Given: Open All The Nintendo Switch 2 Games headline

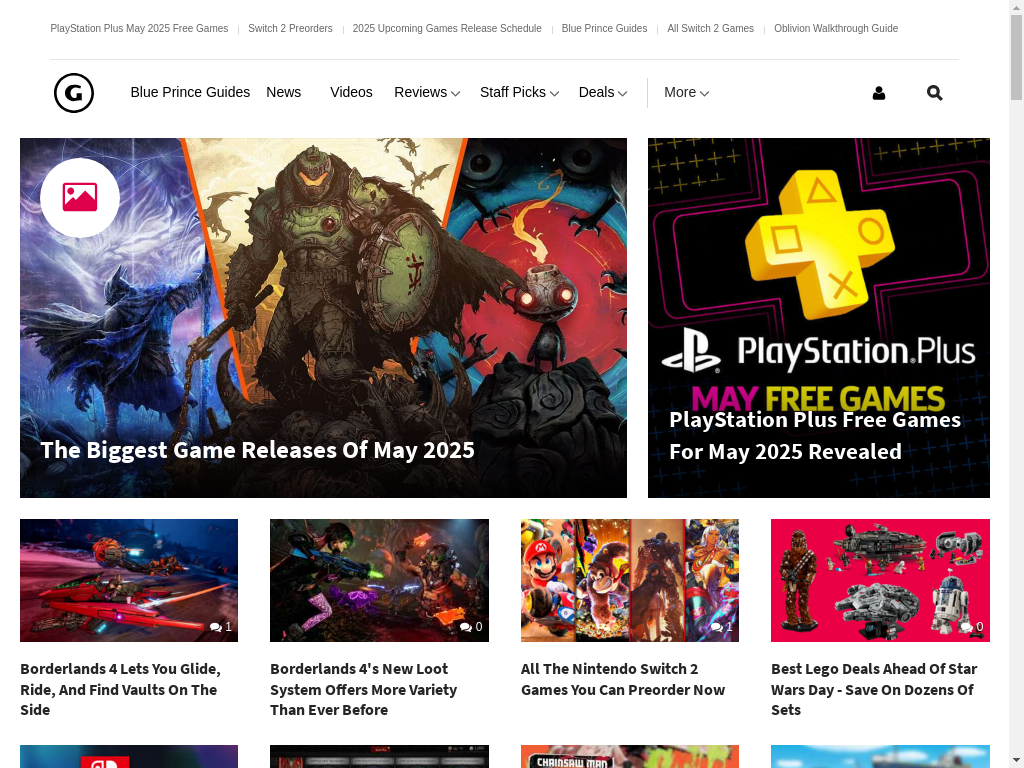Looking at the screenshot, I should click(x=623, y=679).
